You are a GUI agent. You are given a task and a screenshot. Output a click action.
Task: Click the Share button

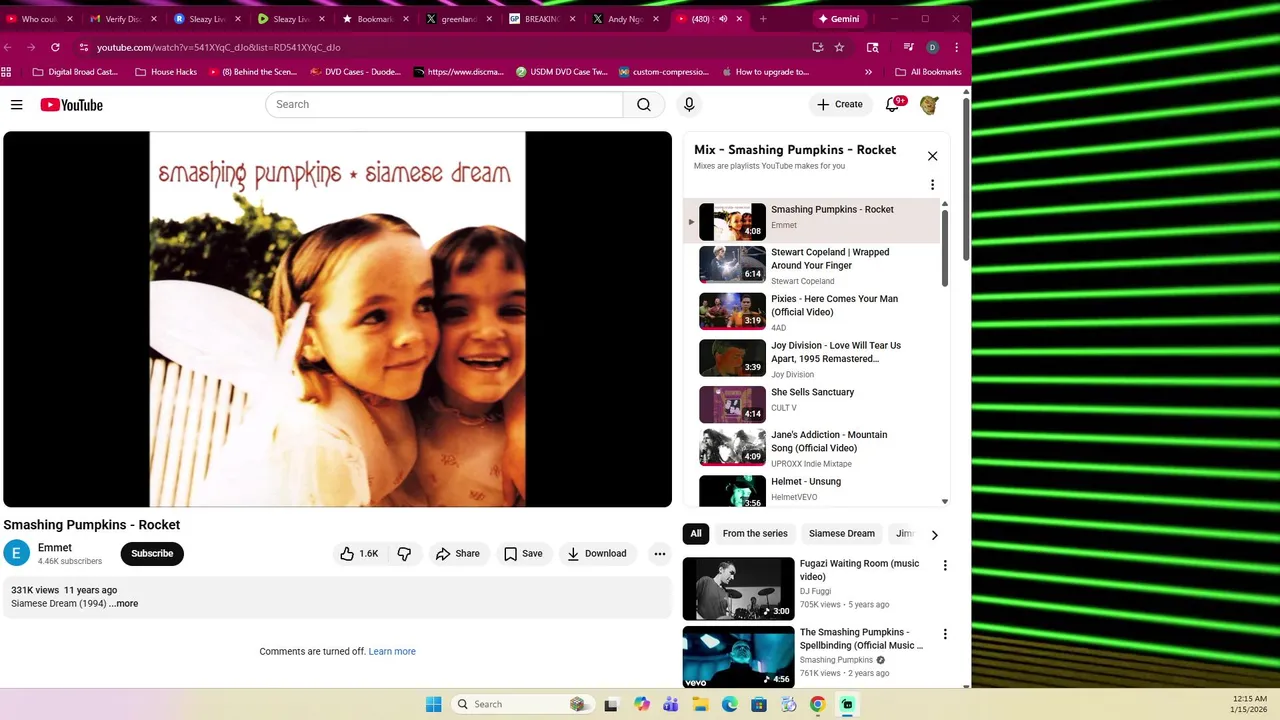[x=458, y=553]
